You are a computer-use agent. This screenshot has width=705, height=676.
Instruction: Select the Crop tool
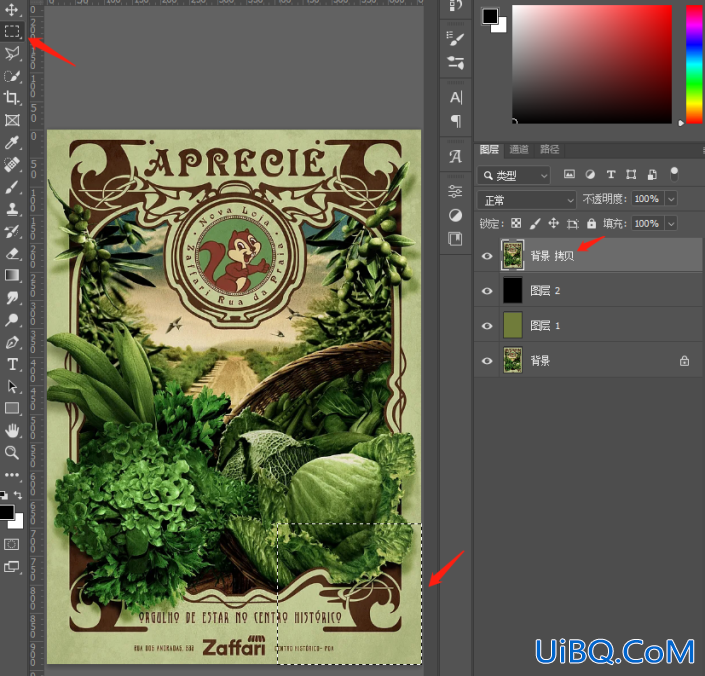click(x=12, y=98)
